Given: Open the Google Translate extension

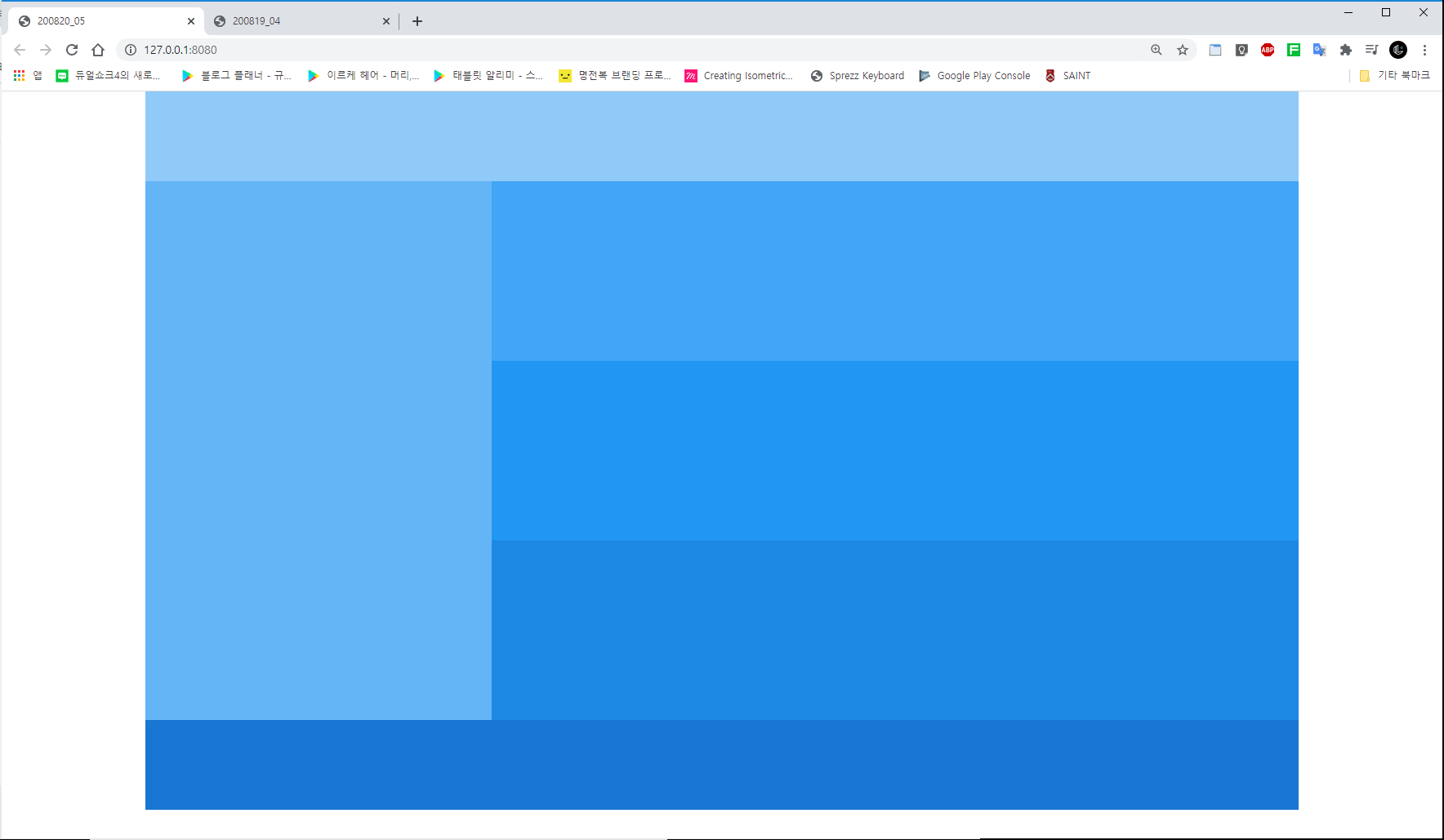Looking at the screenshot, I should (1320, 50).
